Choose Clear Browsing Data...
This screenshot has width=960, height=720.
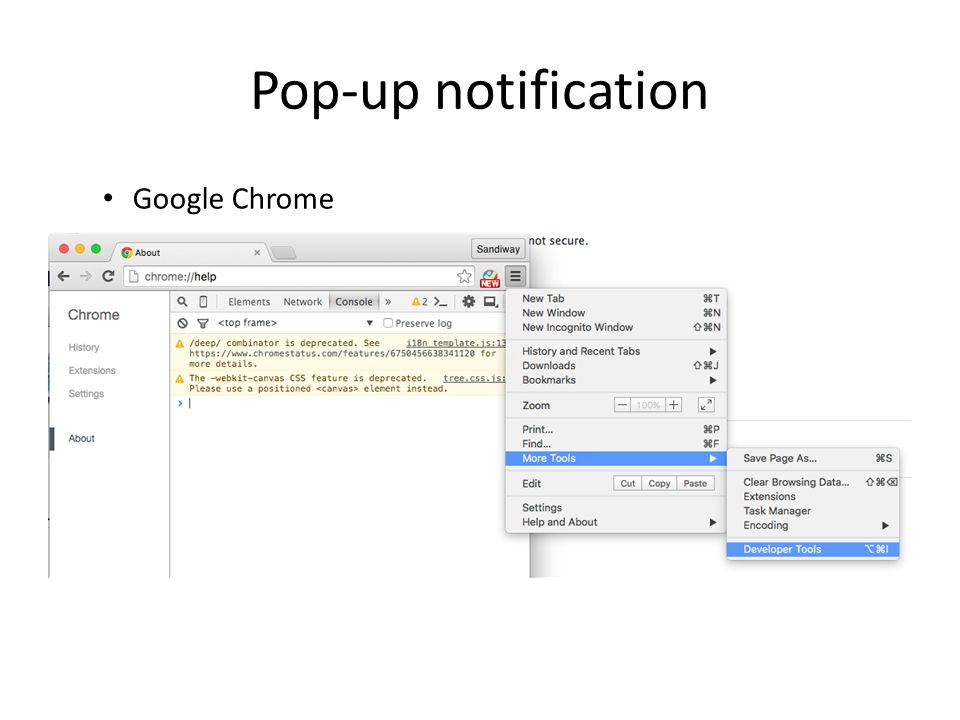tap(813, 482)
